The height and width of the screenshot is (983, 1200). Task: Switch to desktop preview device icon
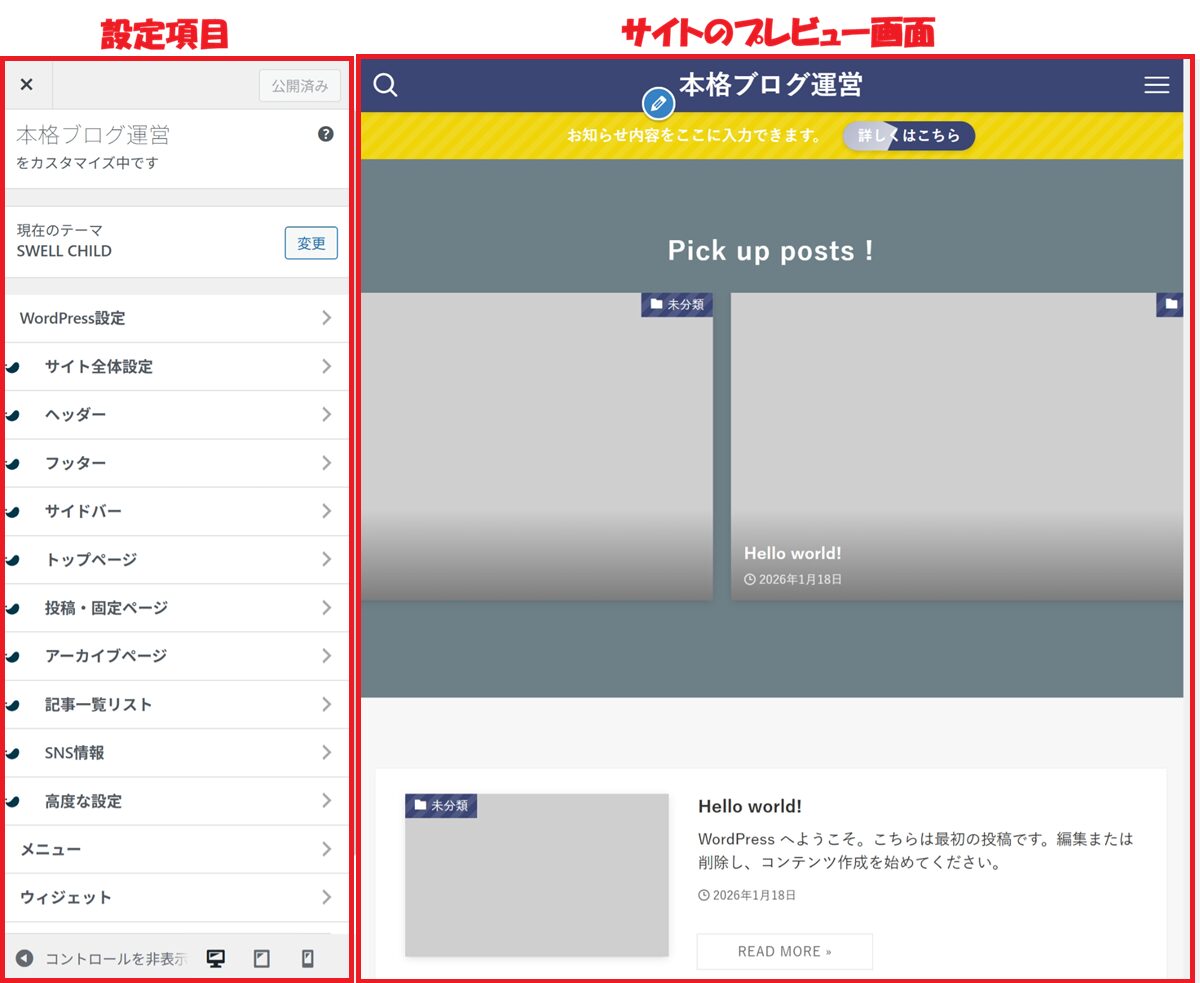tap(215, 958)
